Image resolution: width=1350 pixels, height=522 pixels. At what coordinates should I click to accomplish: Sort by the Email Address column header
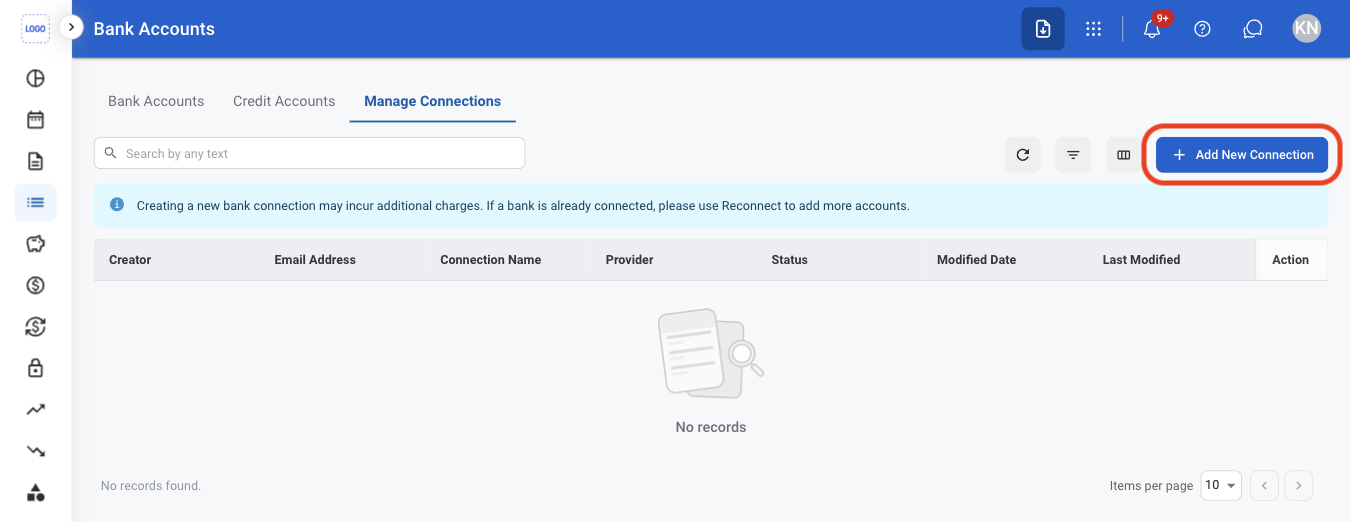315,259
